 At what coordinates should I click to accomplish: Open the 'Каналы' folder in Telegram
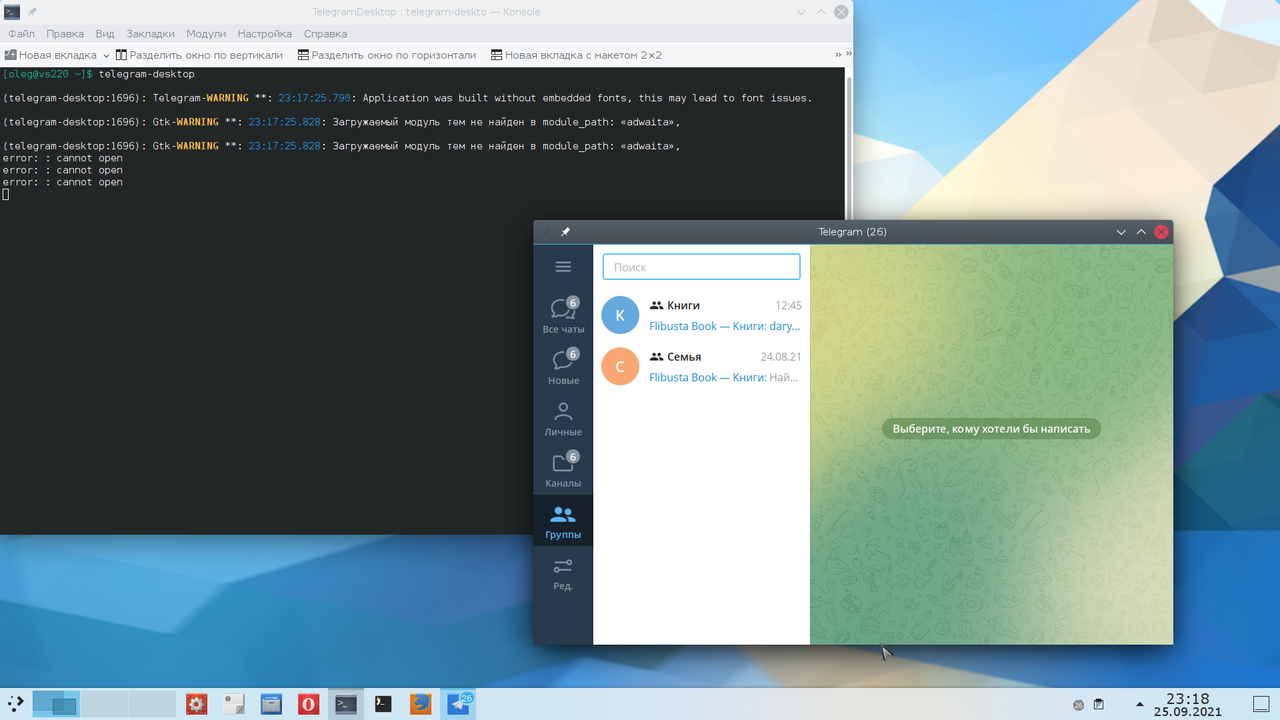[563, 469]
